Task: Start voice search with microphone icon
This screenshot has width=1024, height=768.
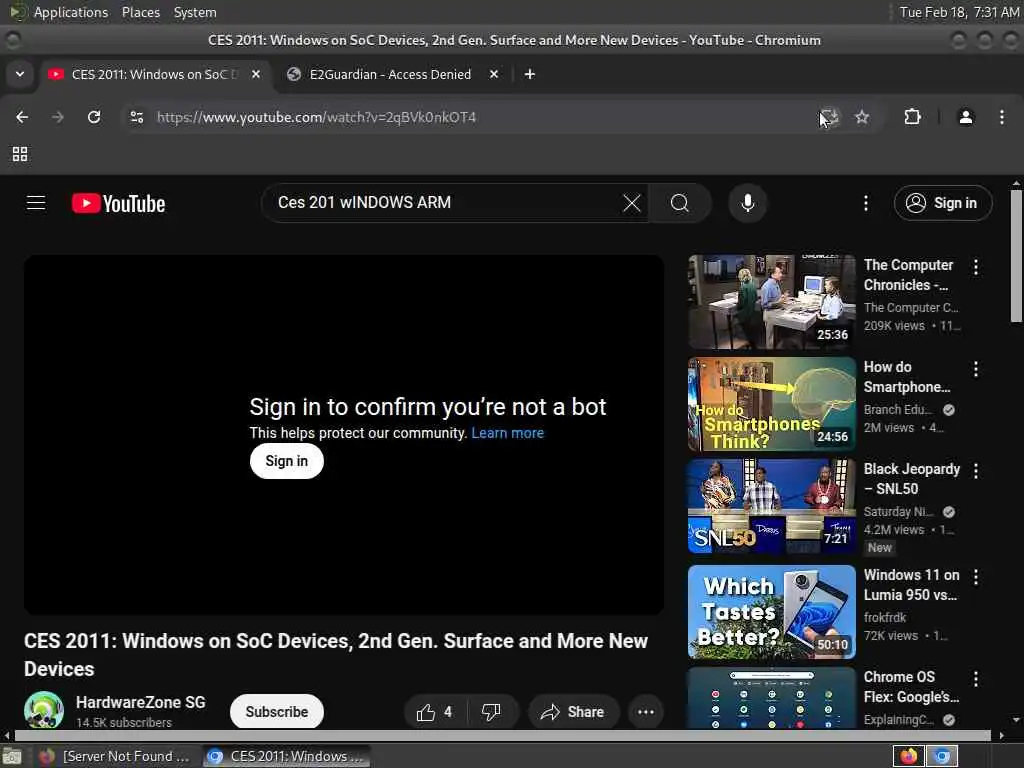Action: point(748,203)
